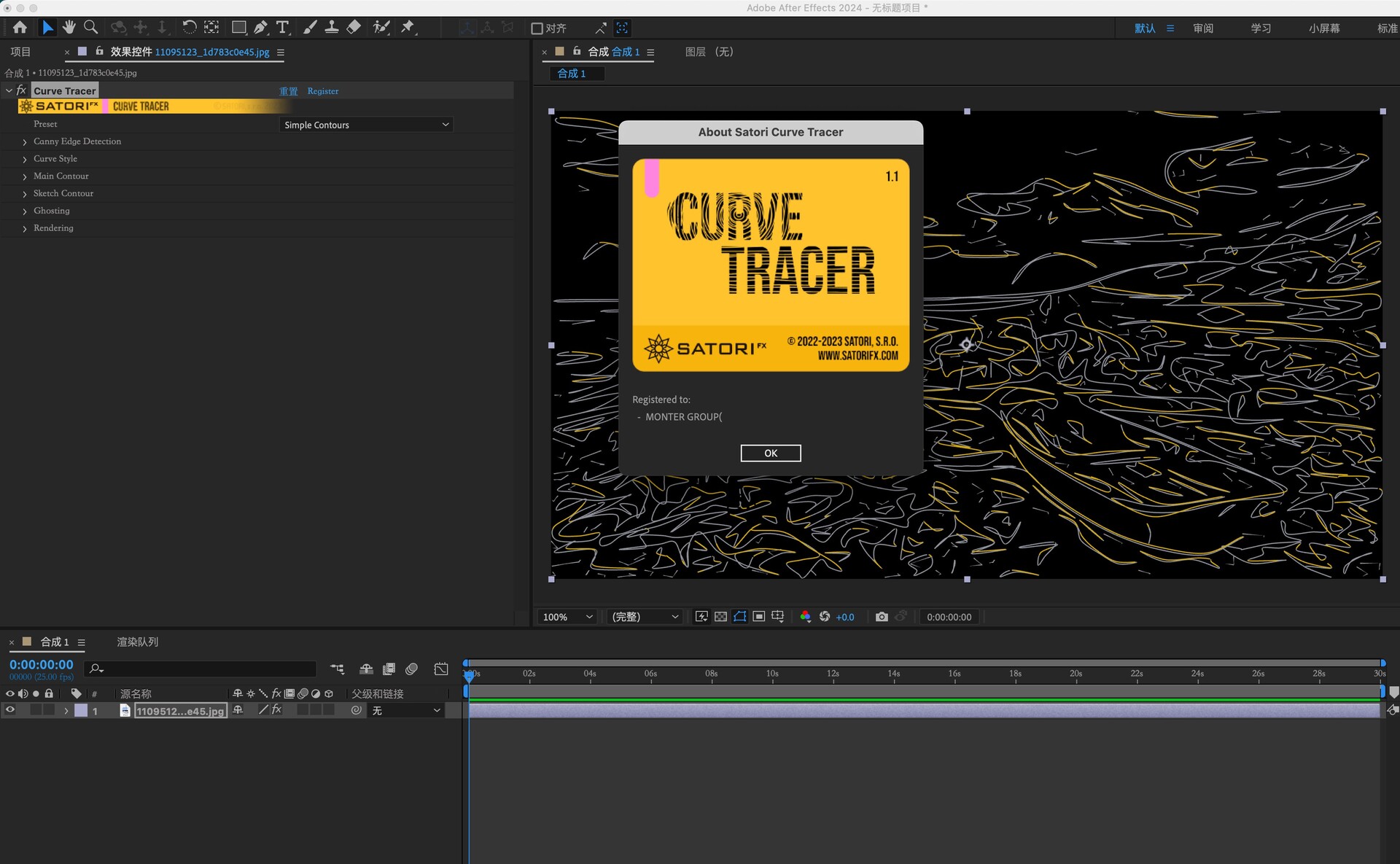Viewport: 1400px width, 864px height.
Task: Toggle layer effects fx switch in timeline
Action: [276, 709]
